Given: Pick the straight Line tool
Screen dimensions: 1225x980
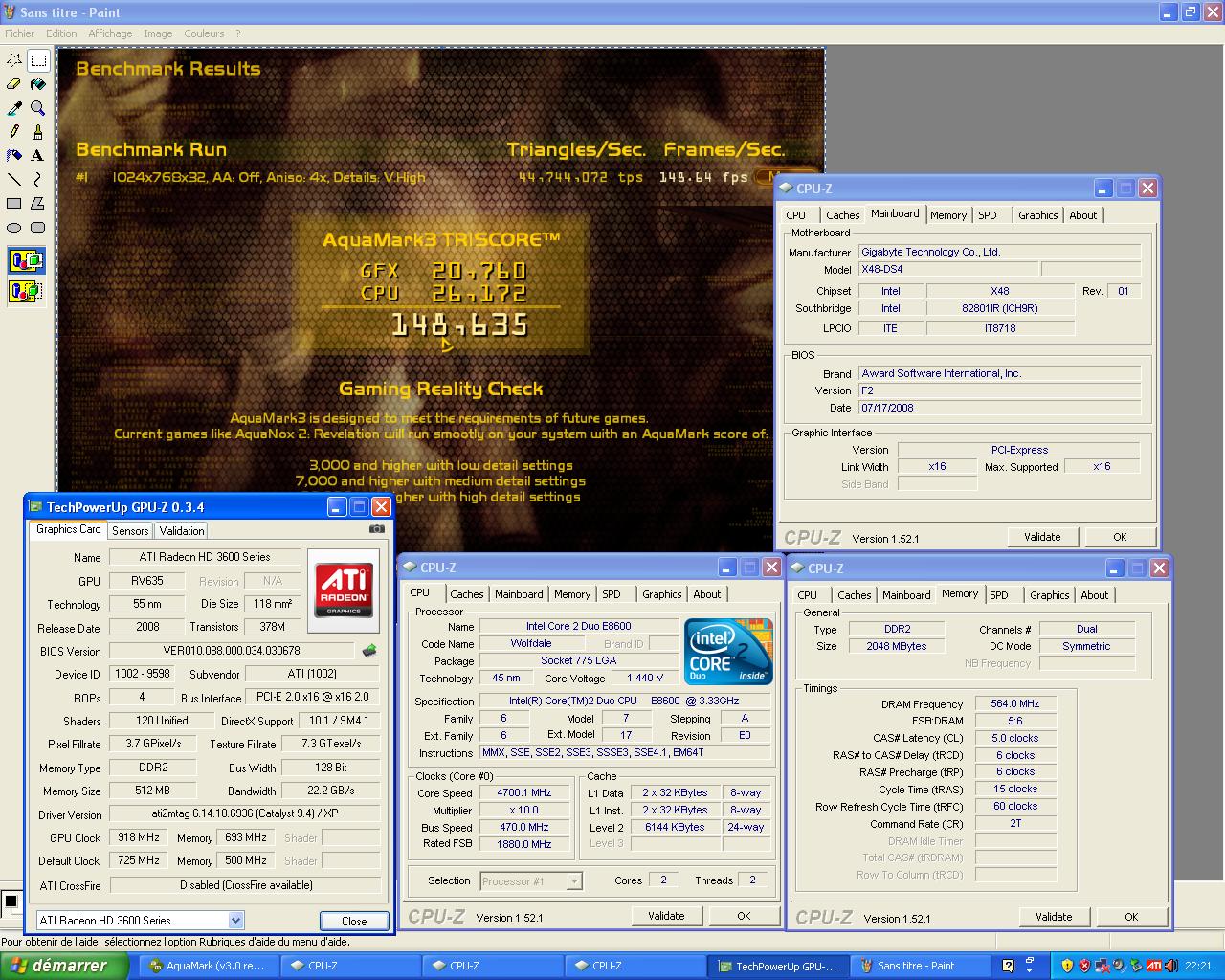Looking at the screenshot, I should click(x=14, y=179).
